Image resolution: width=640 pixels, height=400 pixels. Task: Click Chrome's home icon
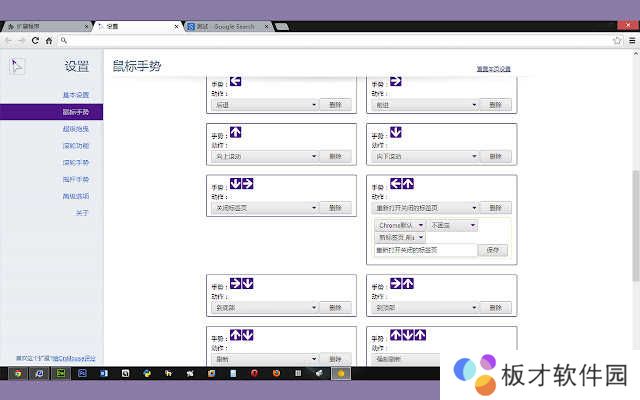coord(48,40)
